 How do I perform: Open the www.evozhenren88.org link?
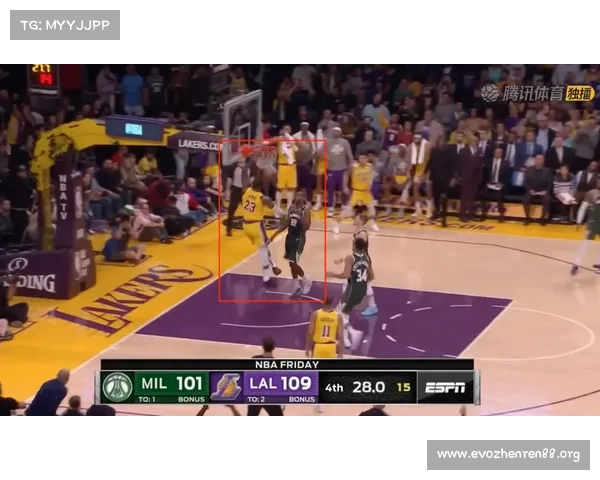[x=508, y=455]
